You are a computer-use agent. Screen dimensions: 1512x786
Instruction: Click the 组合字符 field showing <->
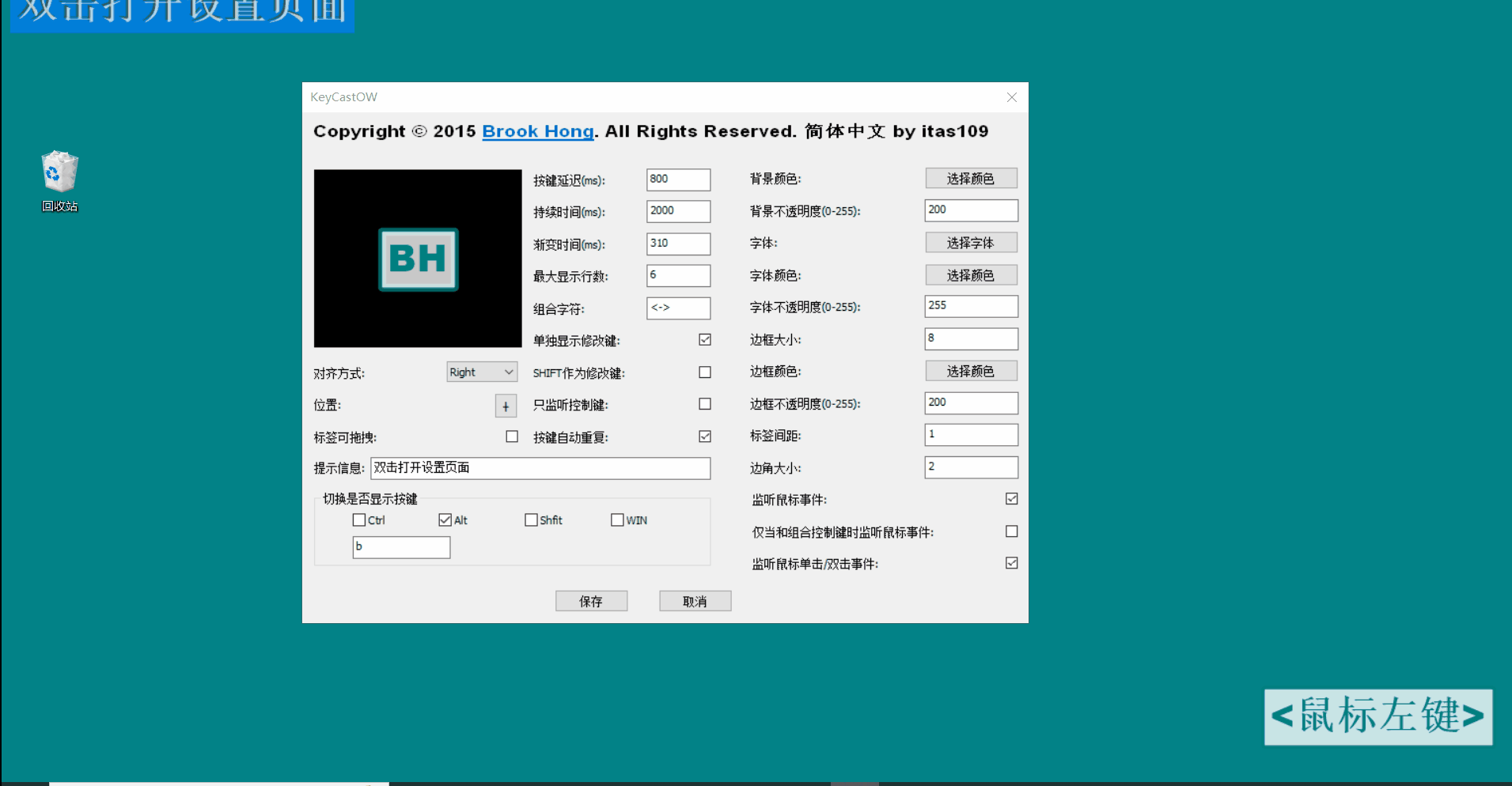(x=678, y=308)
